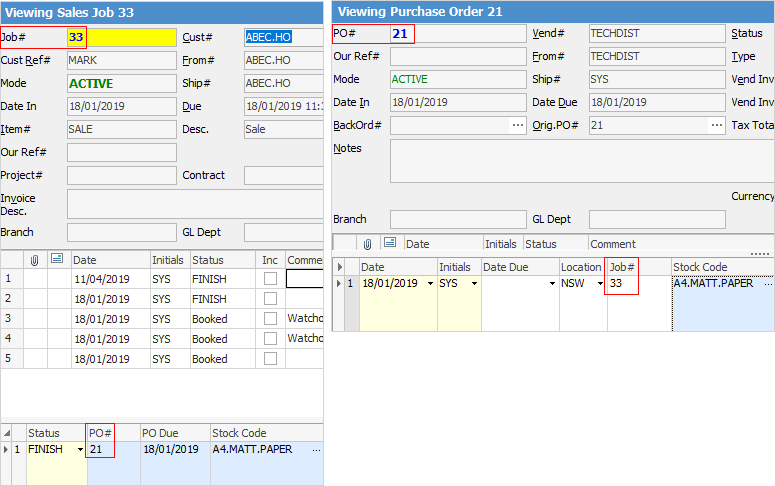Click Purchase Order Our Ref# field
The width and height of the screenshot is (775, 486).
coord(458,56)
